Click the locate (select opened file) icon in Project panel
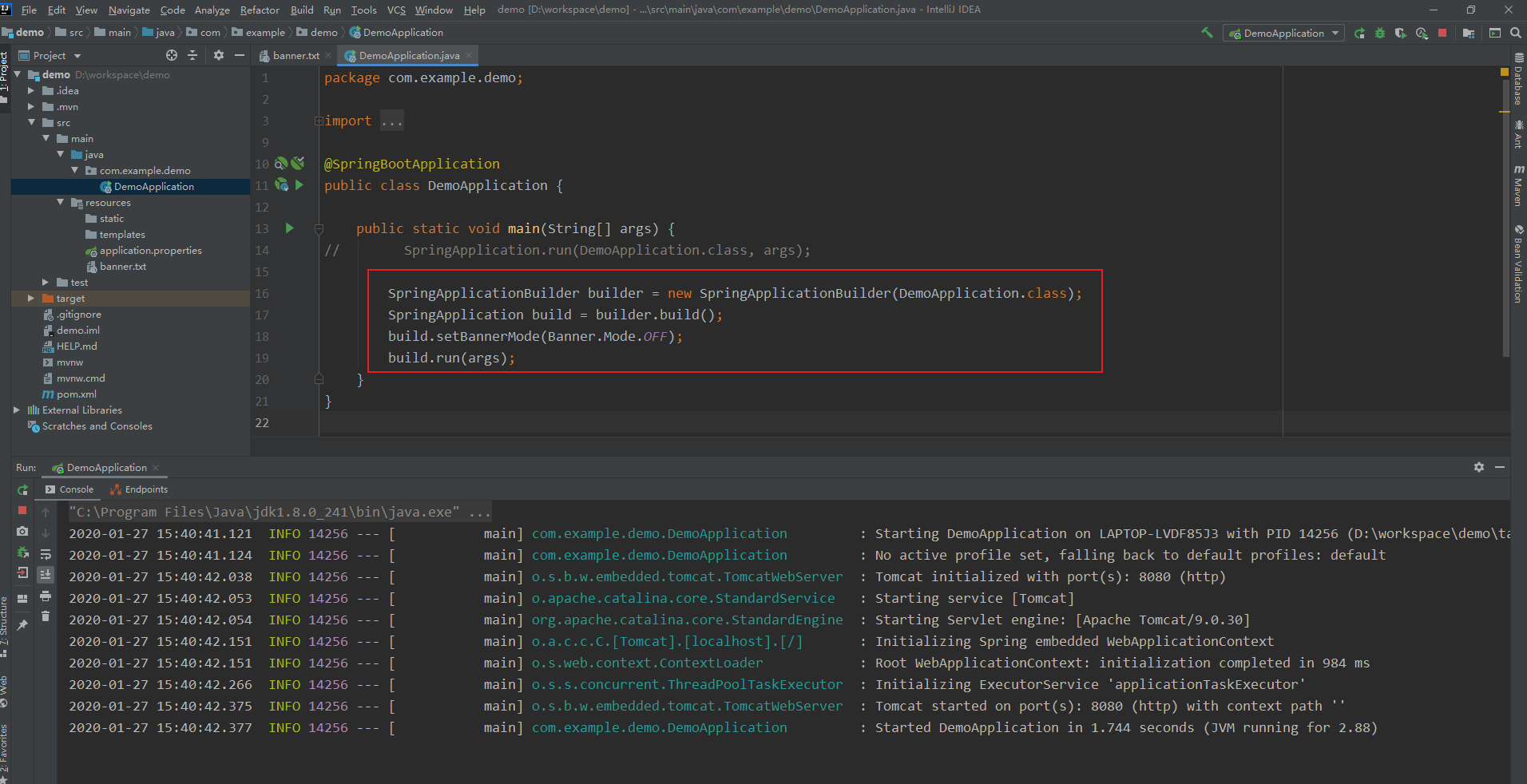This screenshot has width=1527, height=784. click(x=172, y=55)
